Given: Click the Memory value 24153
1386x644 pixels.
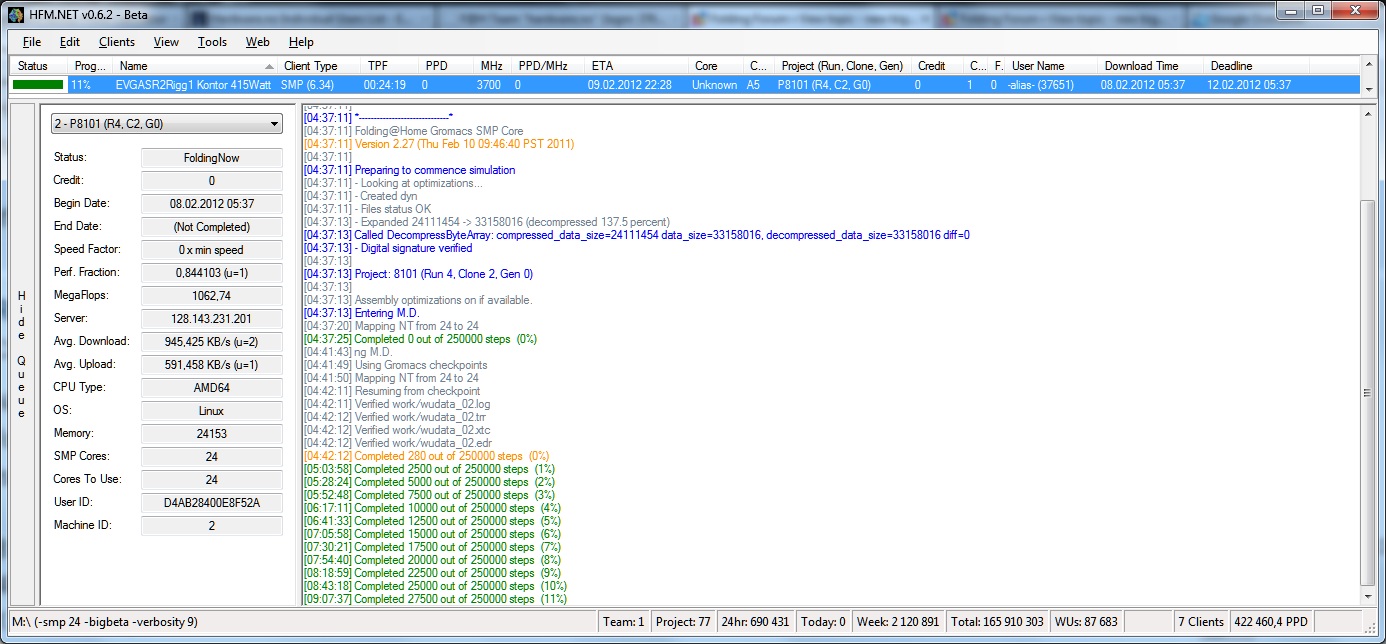Looking at the screenshot, I should (211, 434).
